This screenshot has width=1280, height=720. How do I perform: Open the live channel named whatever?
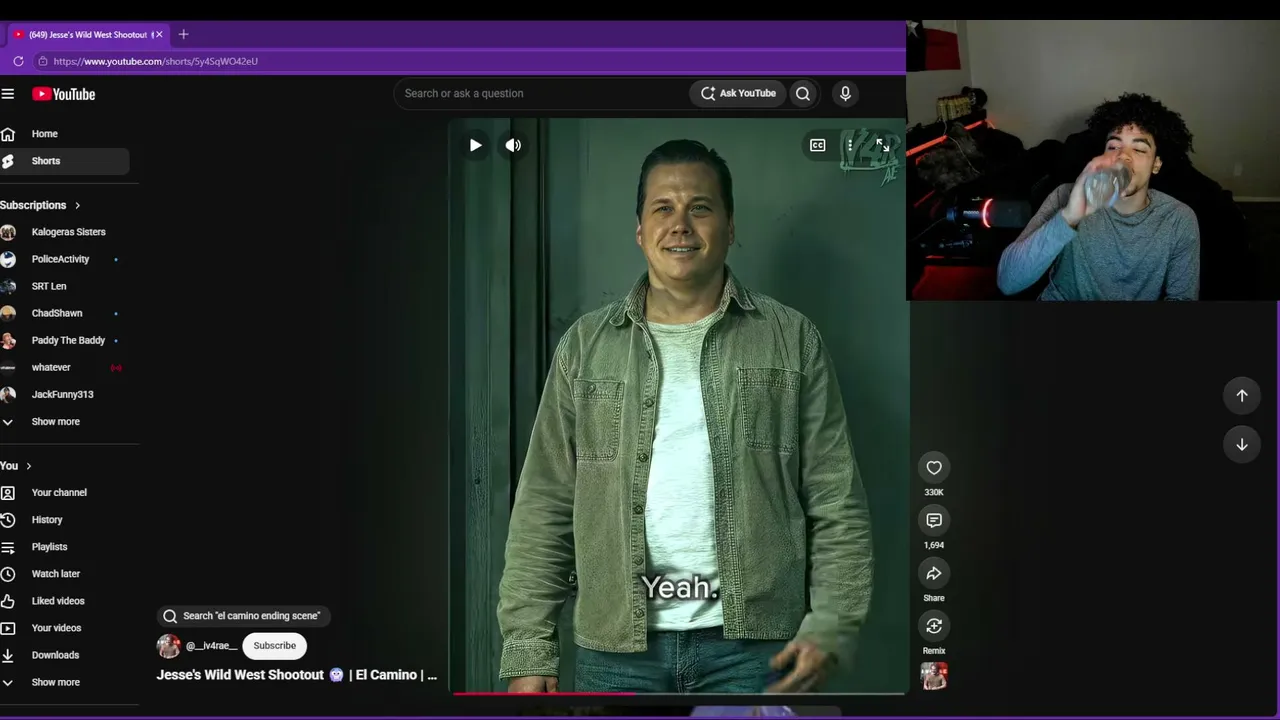[x=65, y=367]
